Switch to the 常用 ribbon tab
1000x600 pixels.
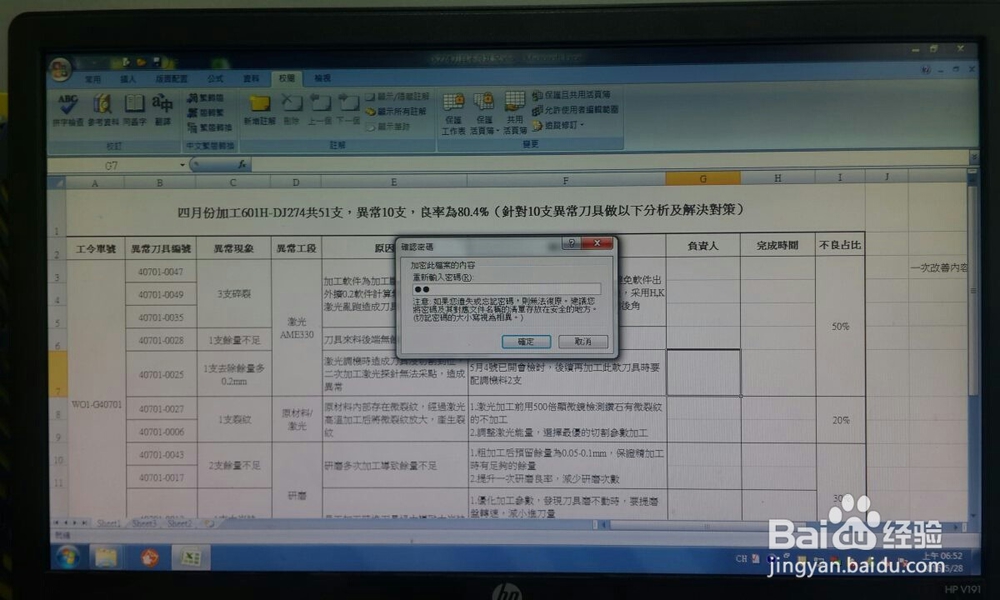93,79
